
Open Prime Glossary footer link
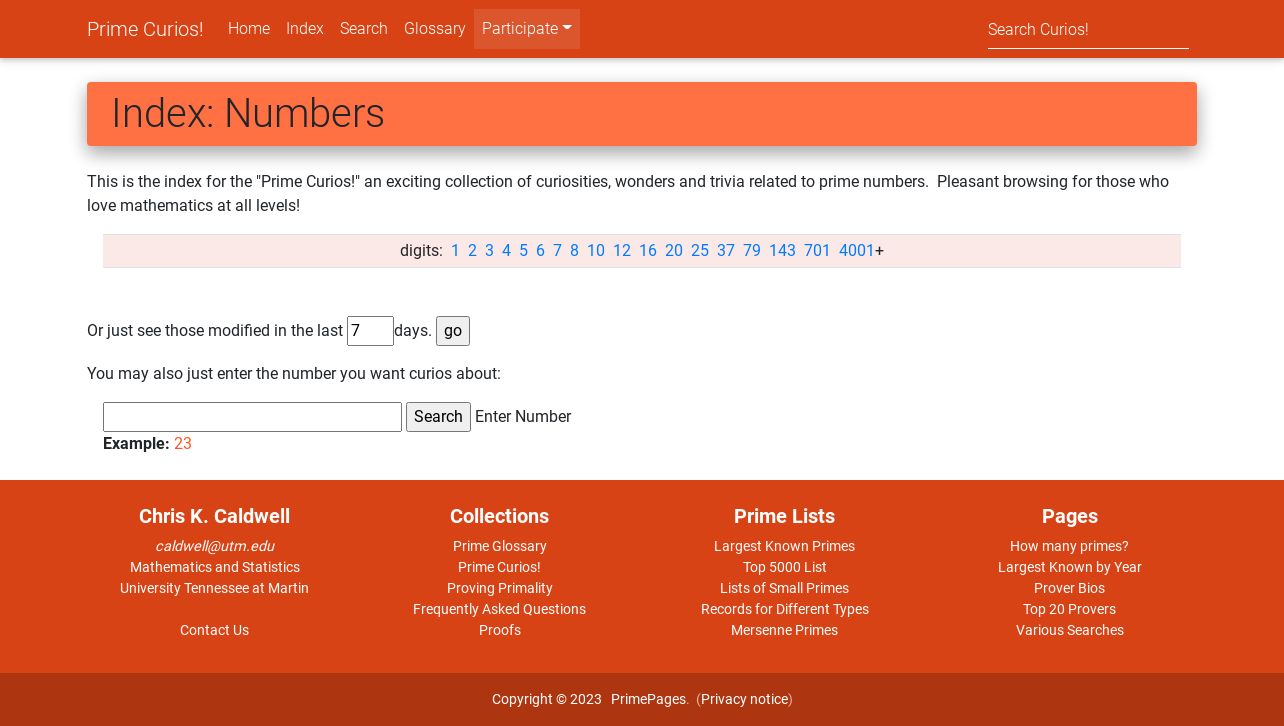click(x=500, y=546)
